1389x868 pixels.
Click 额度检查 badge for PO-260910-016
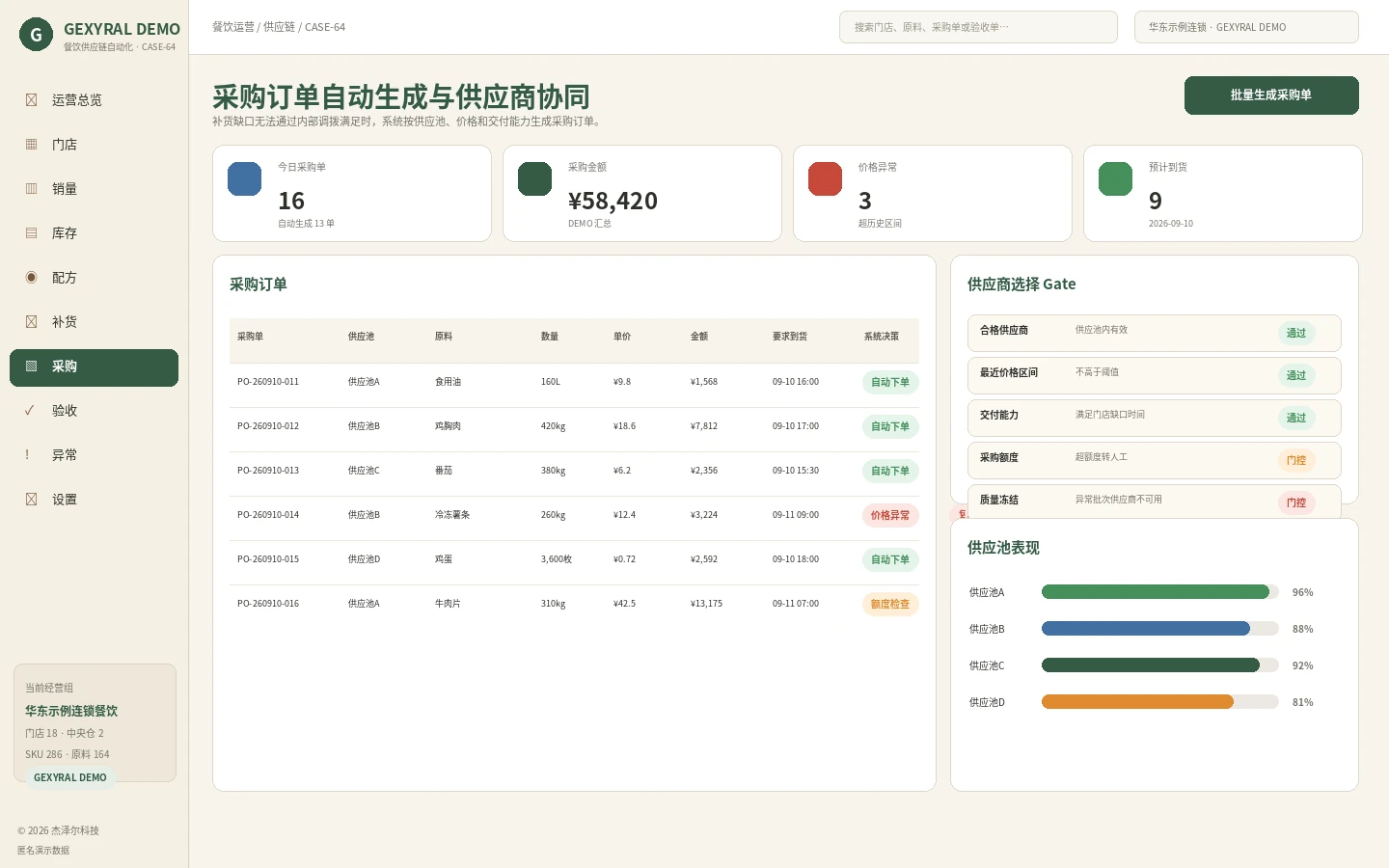(890, 605)
